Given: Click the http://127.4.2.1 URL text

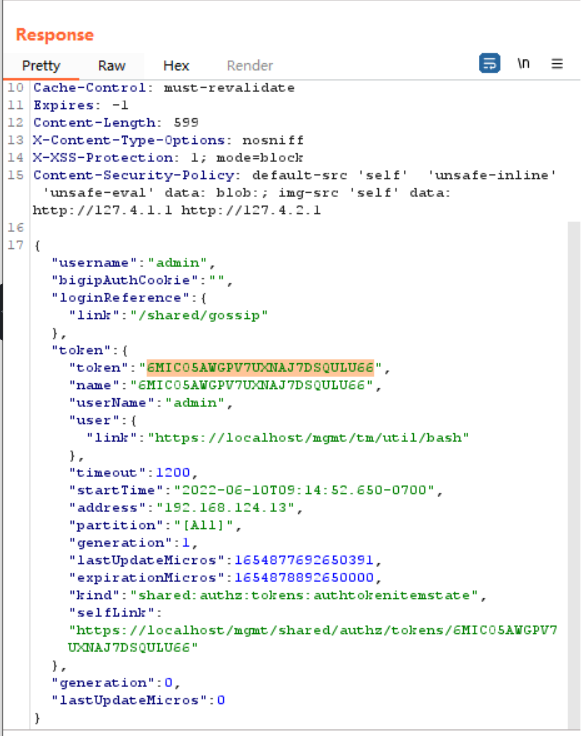Looking at the screenshot, I should tap(251, 210).
